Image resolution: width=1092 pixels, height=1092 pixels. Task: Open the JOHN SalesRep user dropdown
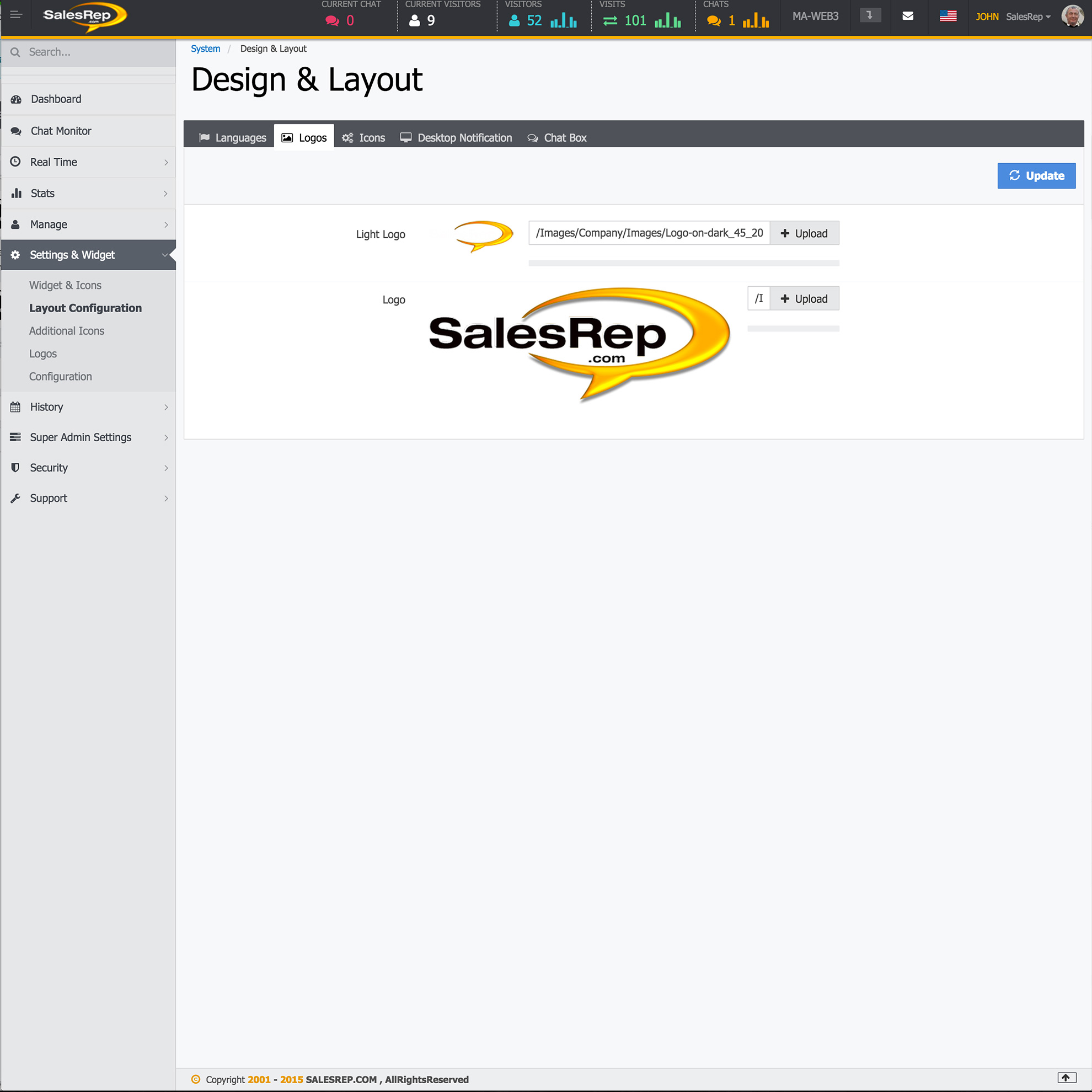coord(1013,17)
